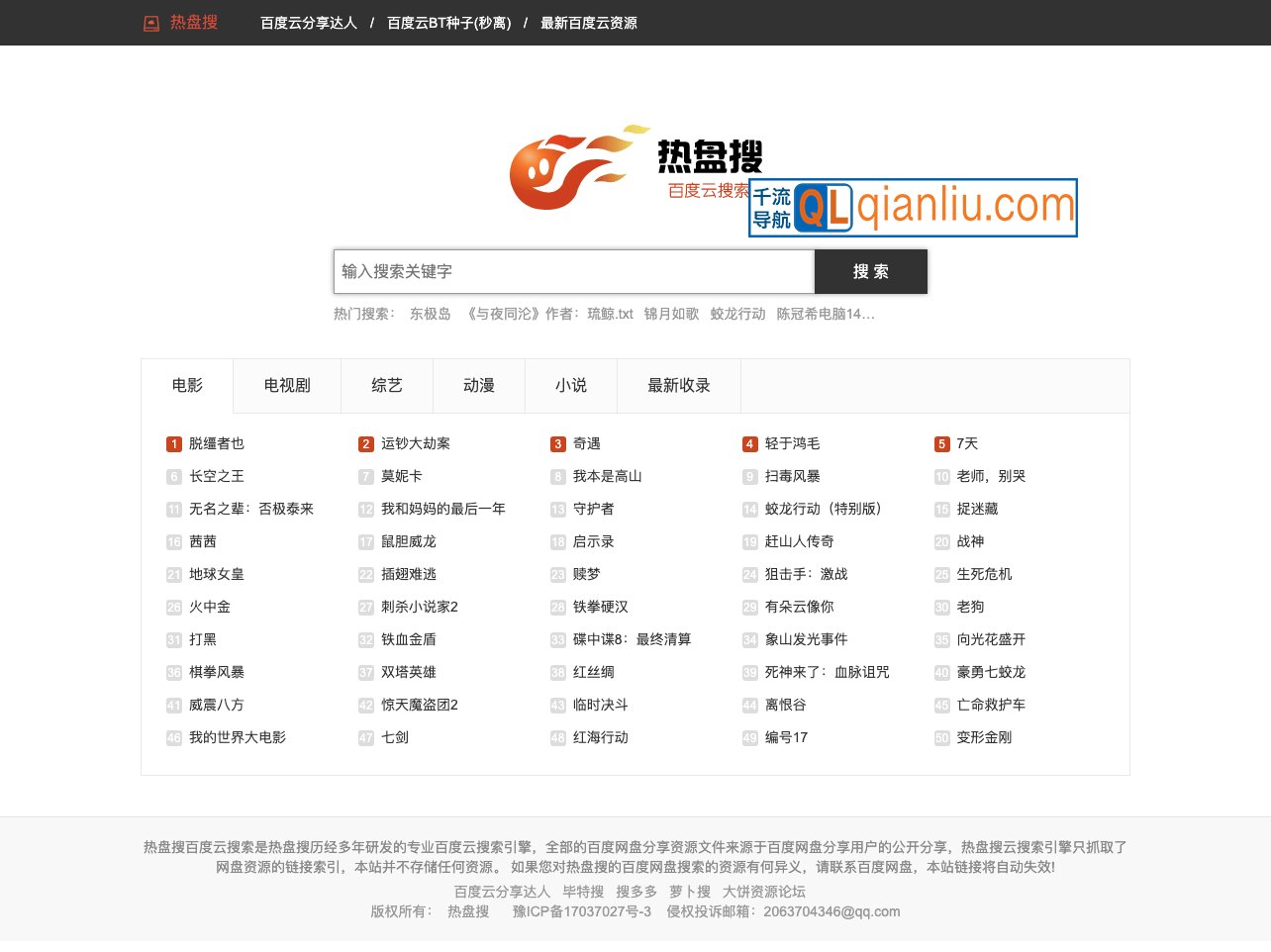Select the 动漫 tab
The width and height of the screenshot is (1271, 952).
point(478,386)
